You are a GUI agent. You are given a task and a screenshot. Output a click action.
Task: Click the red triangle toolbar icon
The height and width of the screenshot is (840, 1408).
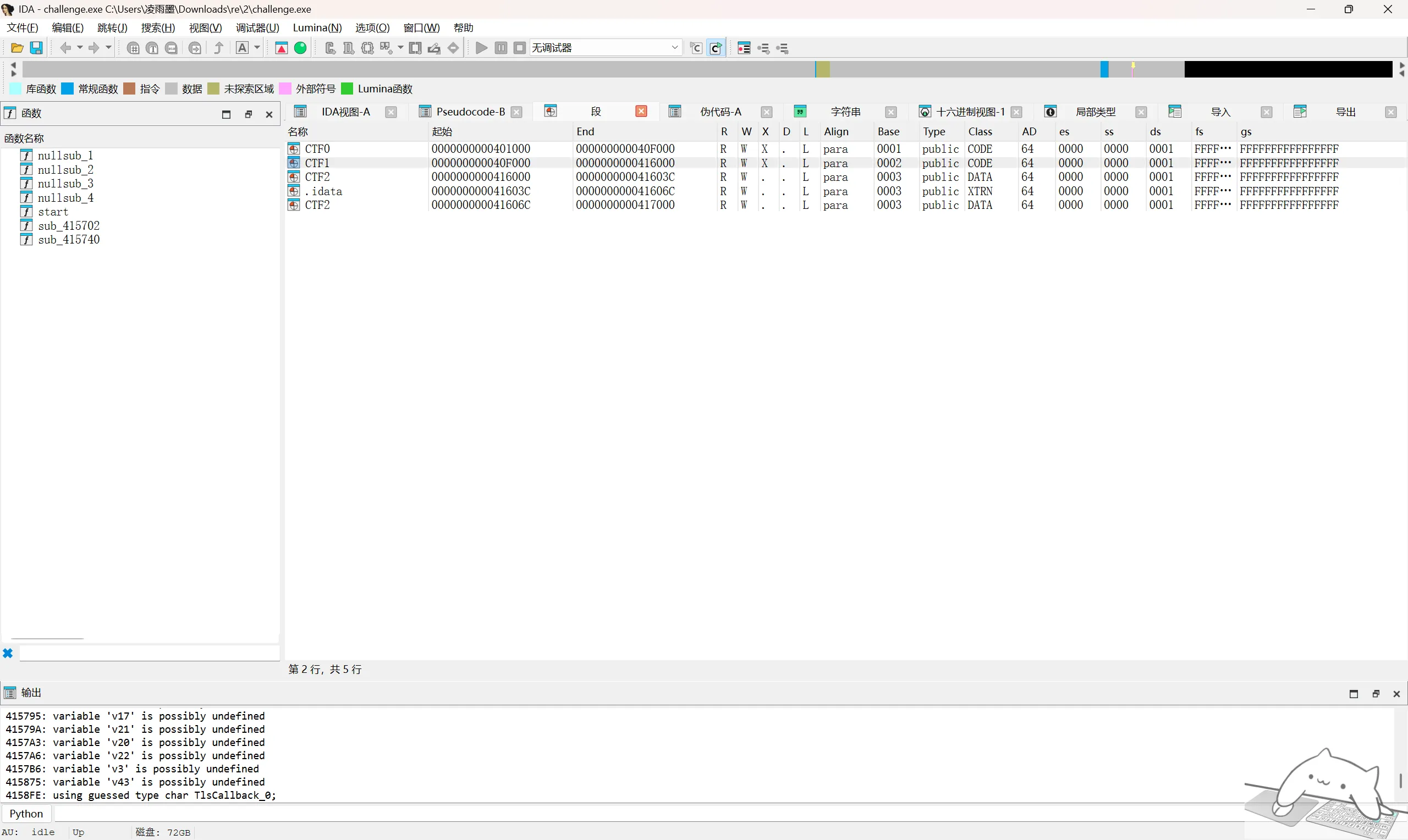point(282,48)
